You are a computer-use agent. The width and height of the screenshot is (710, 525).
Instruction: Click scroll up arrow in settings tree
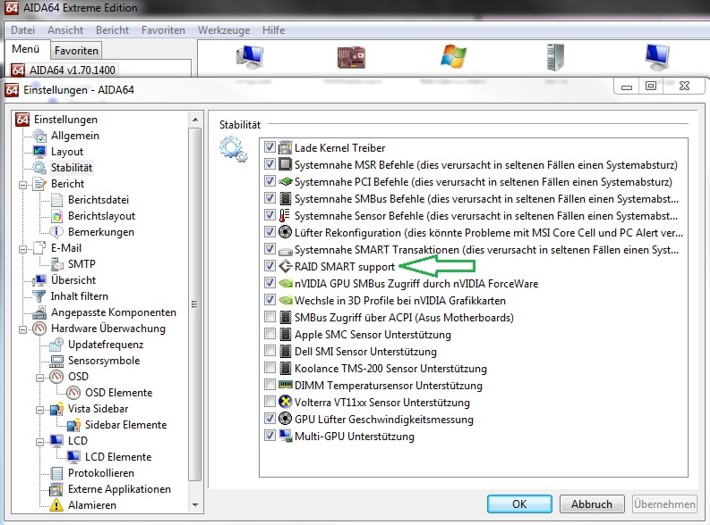195,120
